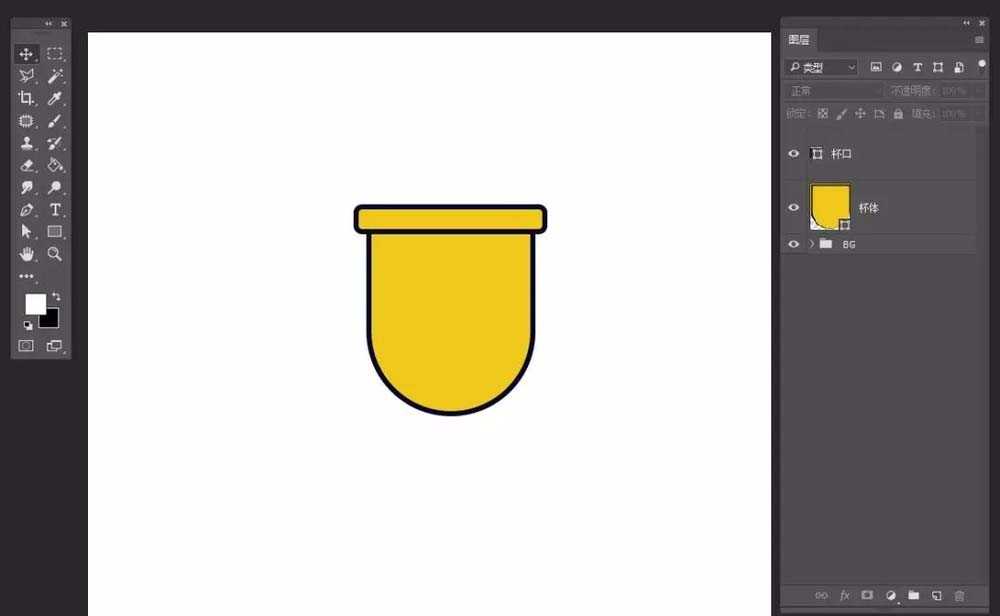The image size is (1000, 616).
Task: Click the delete layer trash button
Action: pos(959,596)
